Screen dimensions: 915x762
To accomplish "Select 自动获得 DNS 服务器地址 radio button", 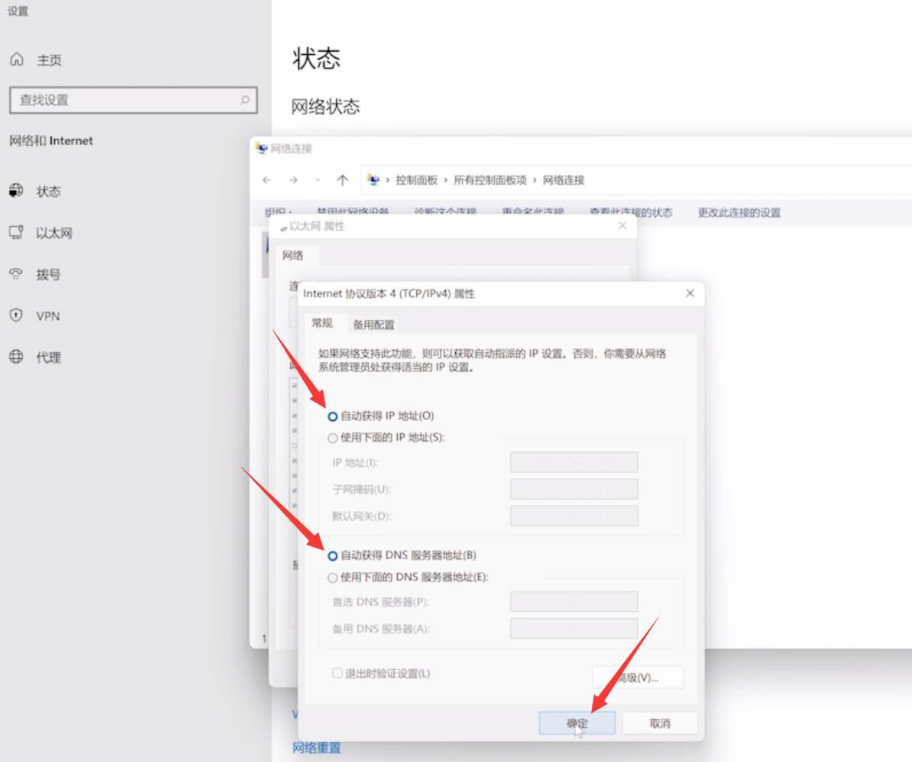I will coord(333,556).
